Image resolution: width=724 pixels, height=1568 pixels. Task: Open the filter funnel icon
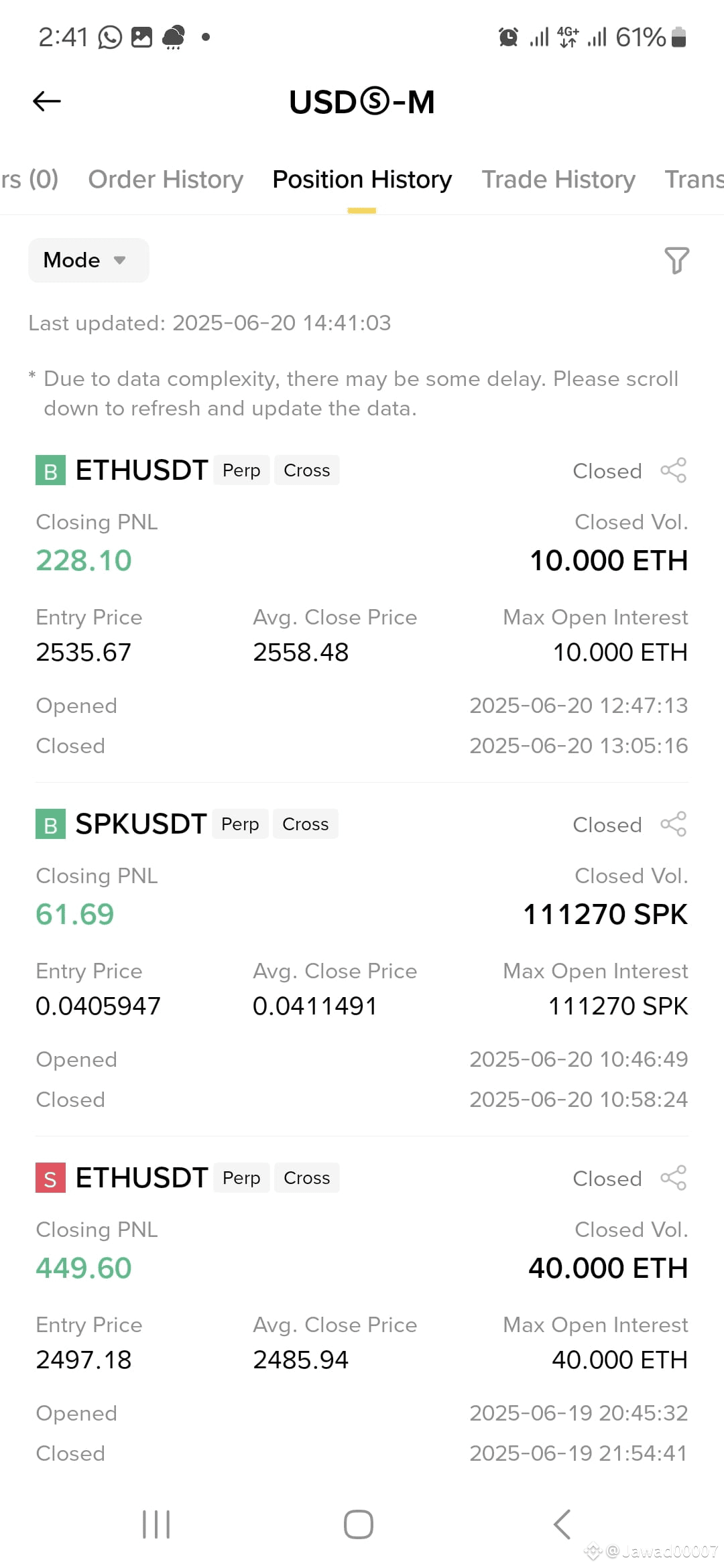(676, 260)
